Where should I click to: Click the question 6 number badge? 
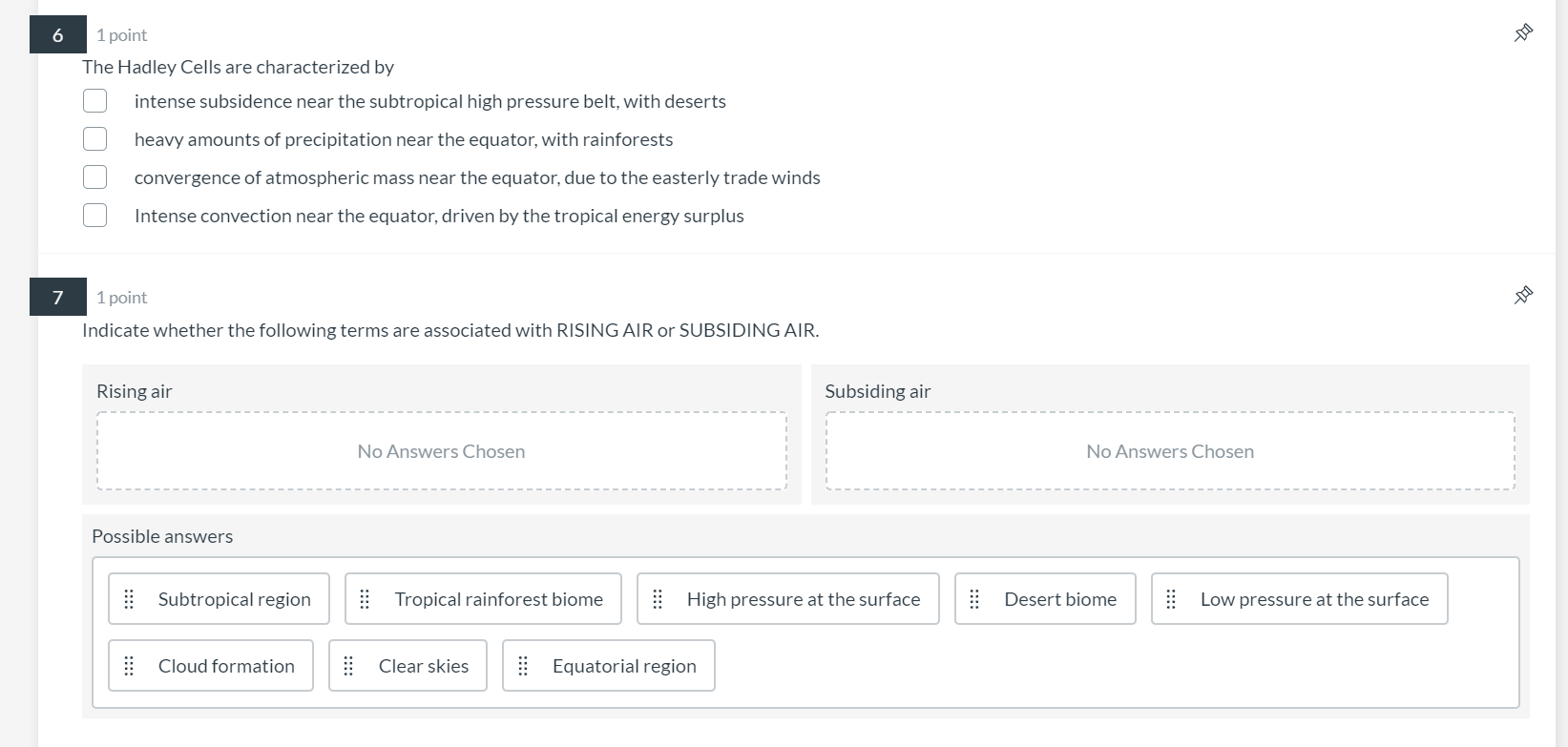[x=57, y=34]
